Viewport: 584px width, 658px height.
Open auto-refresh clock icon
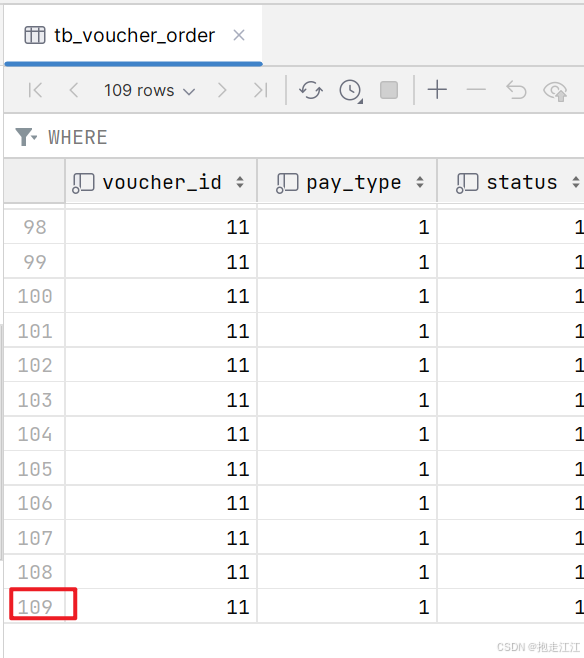350,90
